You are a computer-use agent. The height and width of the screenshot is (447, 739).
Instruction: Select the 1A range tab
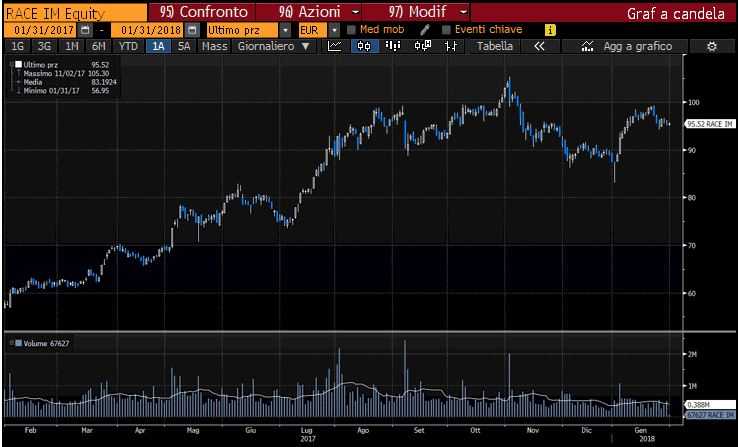[x=158, y=46]
